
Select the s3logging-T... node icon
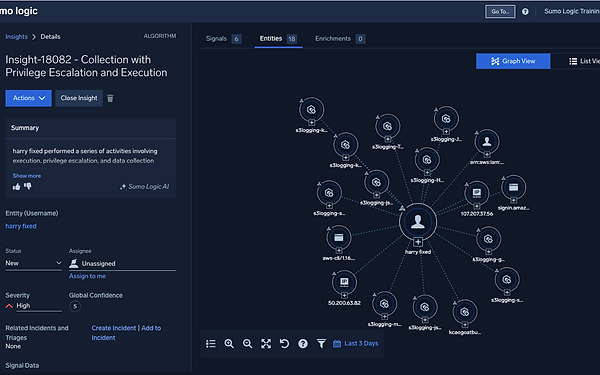point(388,126)
